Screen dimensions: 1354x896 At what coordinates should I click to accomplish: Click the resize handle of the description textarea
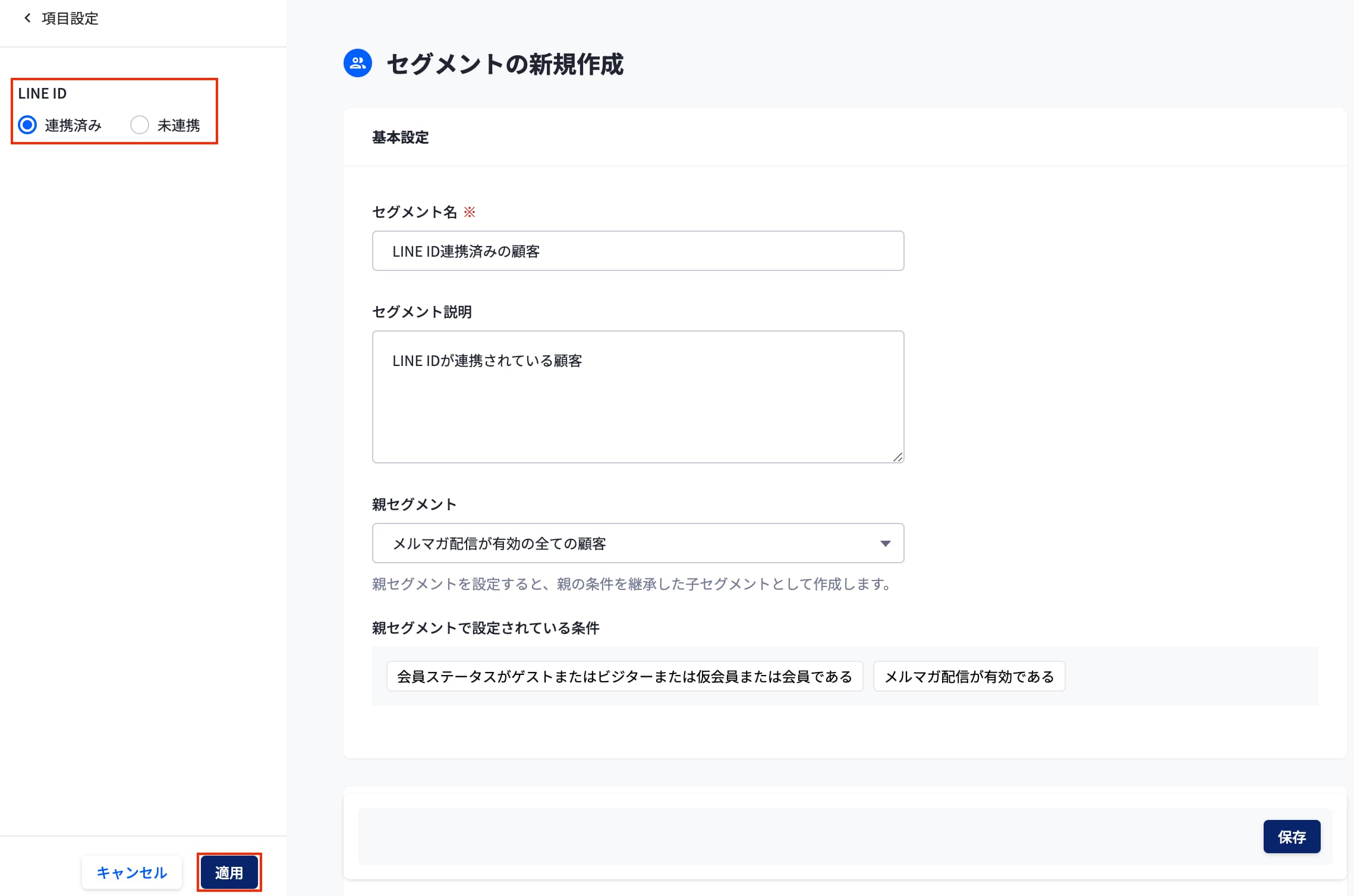(898, 457)
